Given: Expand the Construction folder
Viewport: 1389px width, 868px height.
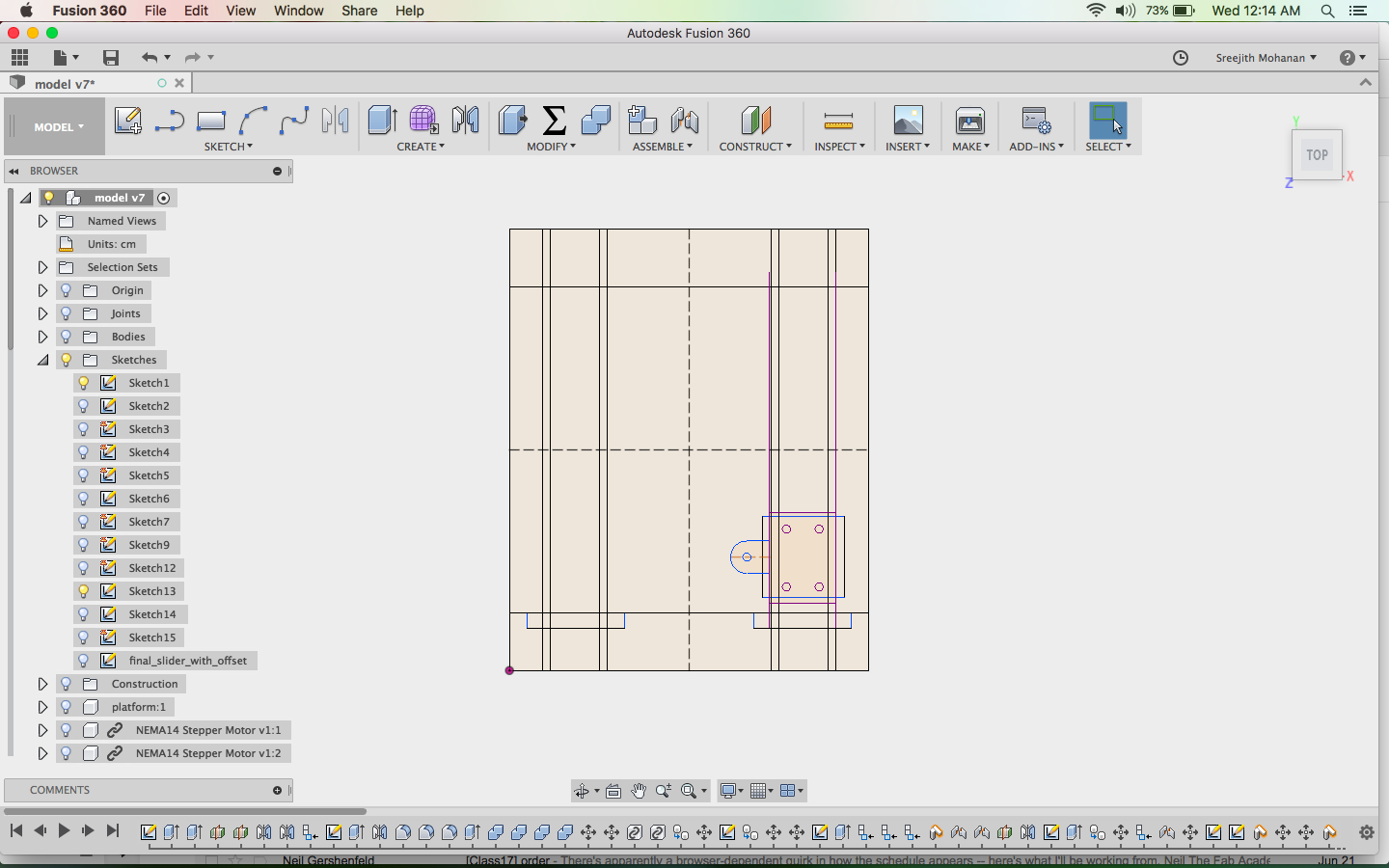Looking at the screenshot, I should coord(42,684).
